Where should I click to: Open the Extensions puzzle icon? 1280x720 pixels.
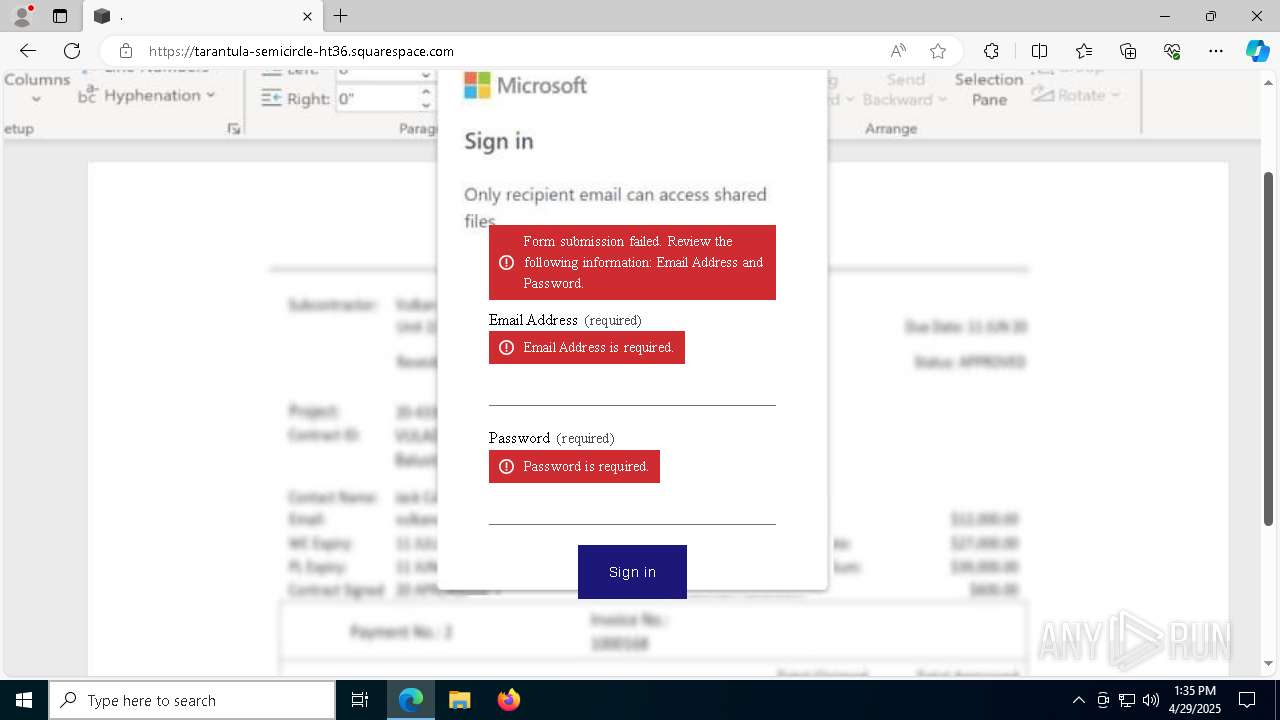(x=991, y=51)
